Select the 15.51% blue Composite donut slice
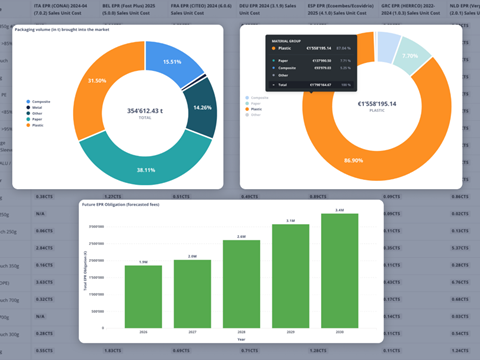This screenshot has height=360, width=480. [x=172, y=62]
